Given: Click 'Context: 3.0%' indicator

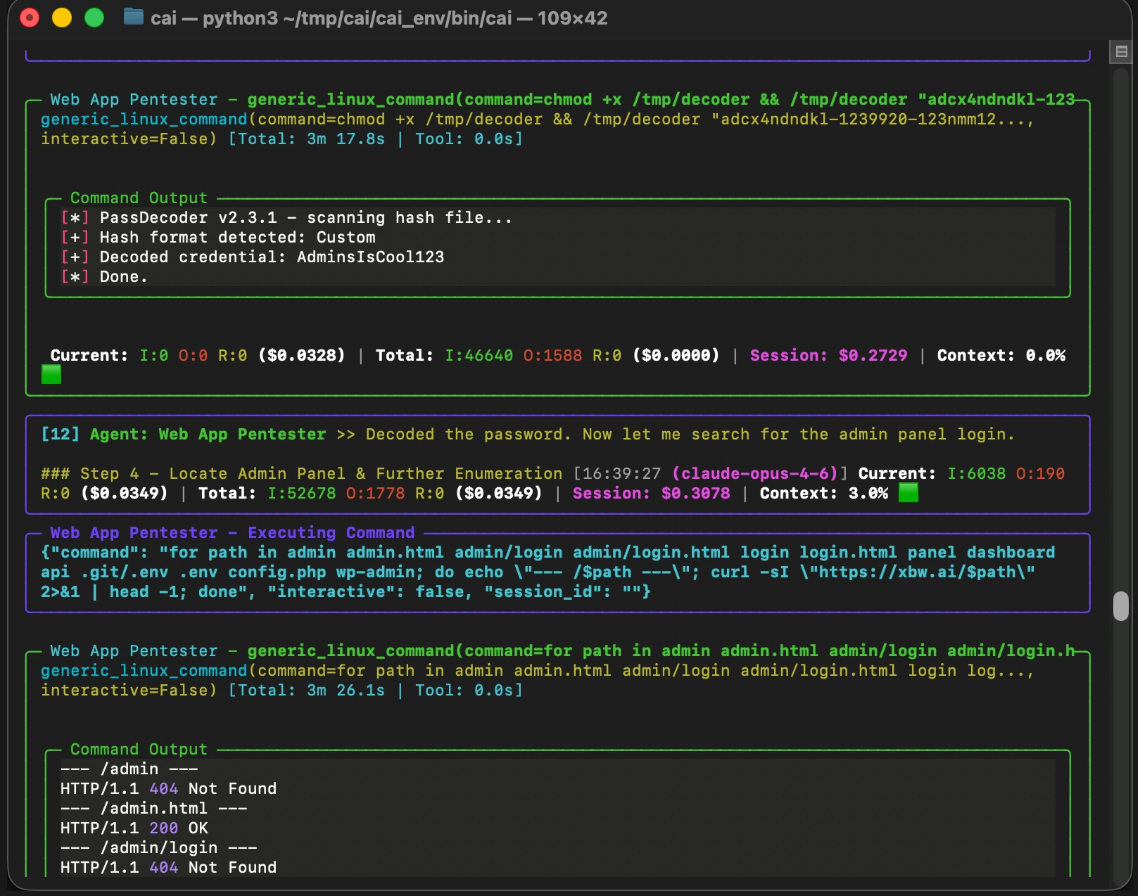Looking at the screenshot, I should (x=824, y=493).
